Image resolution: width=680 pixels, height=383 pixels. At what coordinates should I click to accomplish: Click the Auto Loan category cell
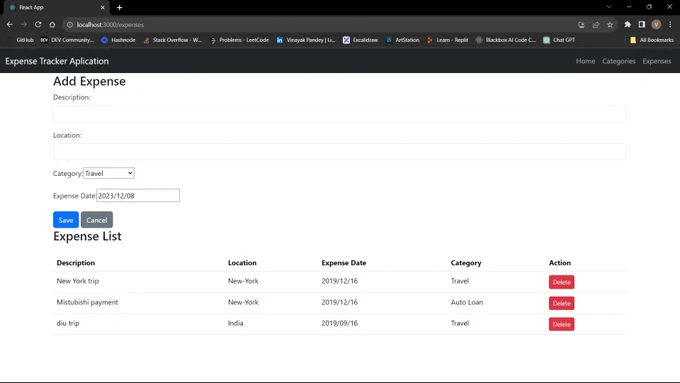coord(467,302)
